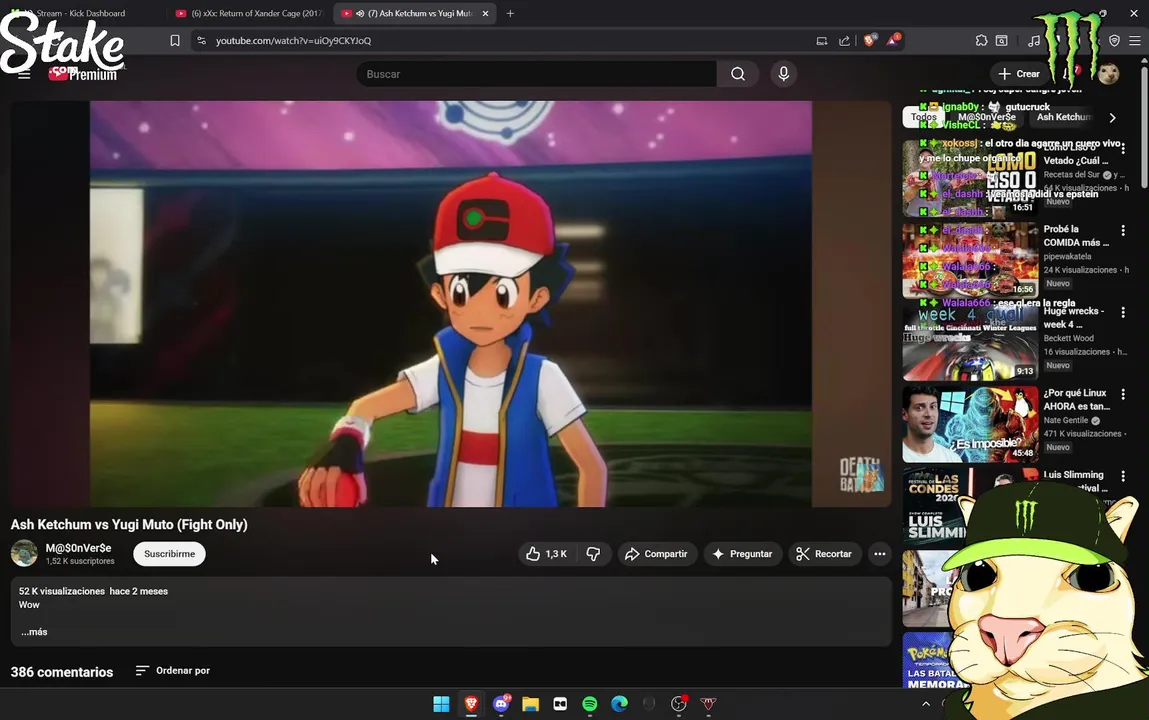Click the Preguntar button
The image size is (1149, 720).
point(742,554)
